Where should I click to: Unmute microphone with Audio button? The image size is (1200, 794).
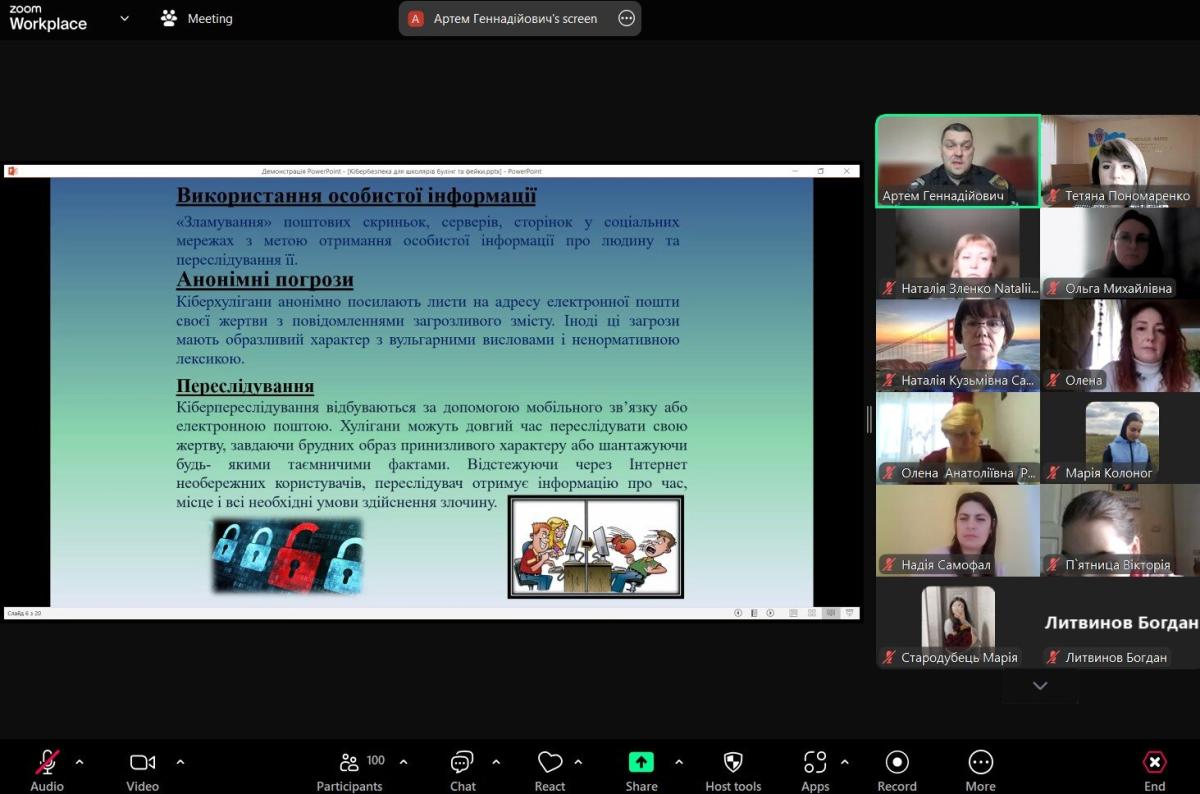[x=47, y=768]
